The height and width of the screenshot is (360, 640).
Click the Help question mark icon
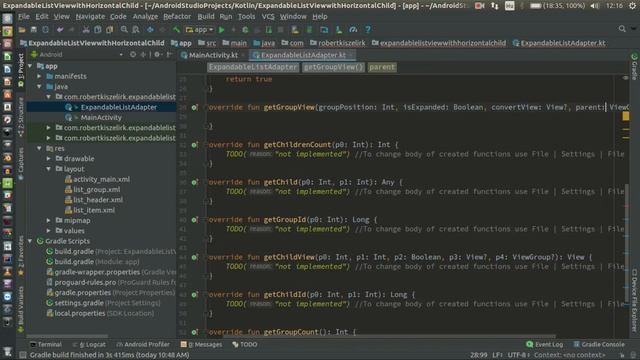[368, 30]
